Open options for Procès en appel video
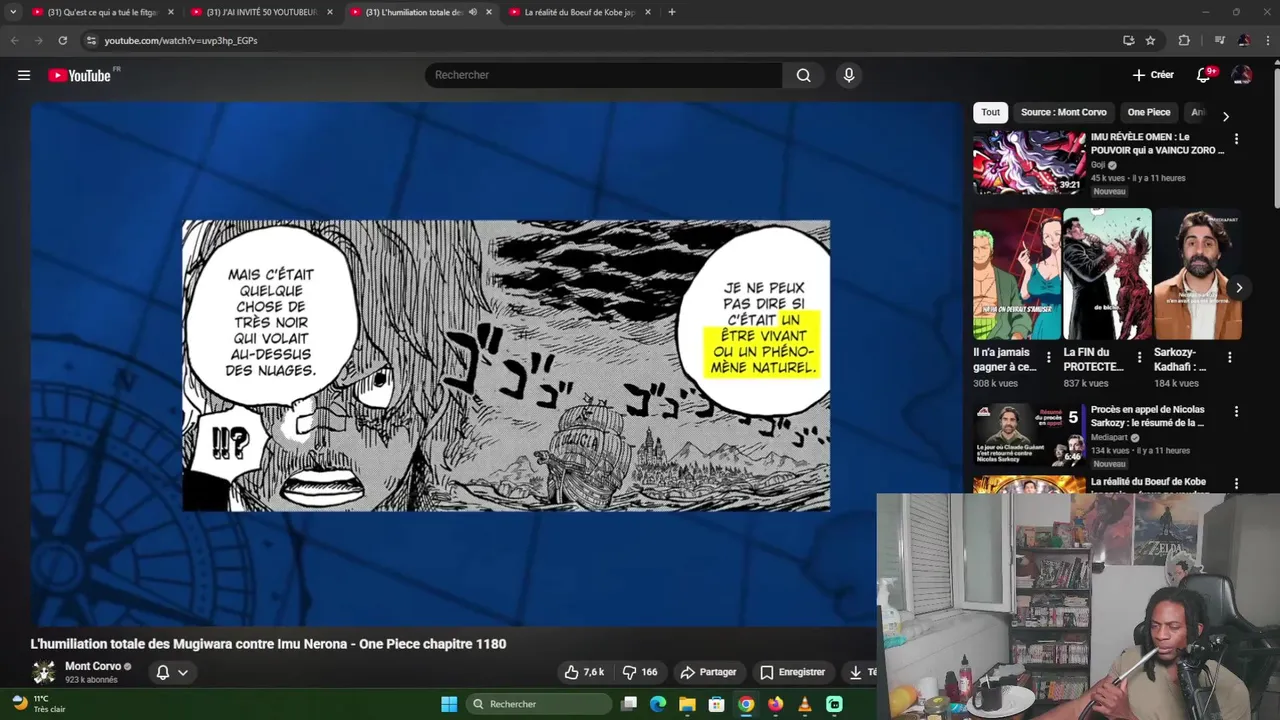The image size is (1280, 720). pyautogui.click(x=1236, y=411)
